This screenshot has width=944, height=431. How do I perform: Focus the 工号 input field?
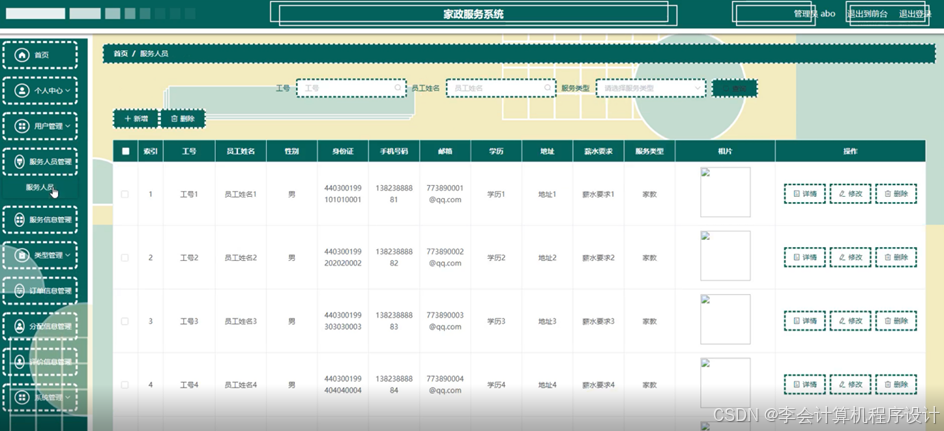[352, 88]
